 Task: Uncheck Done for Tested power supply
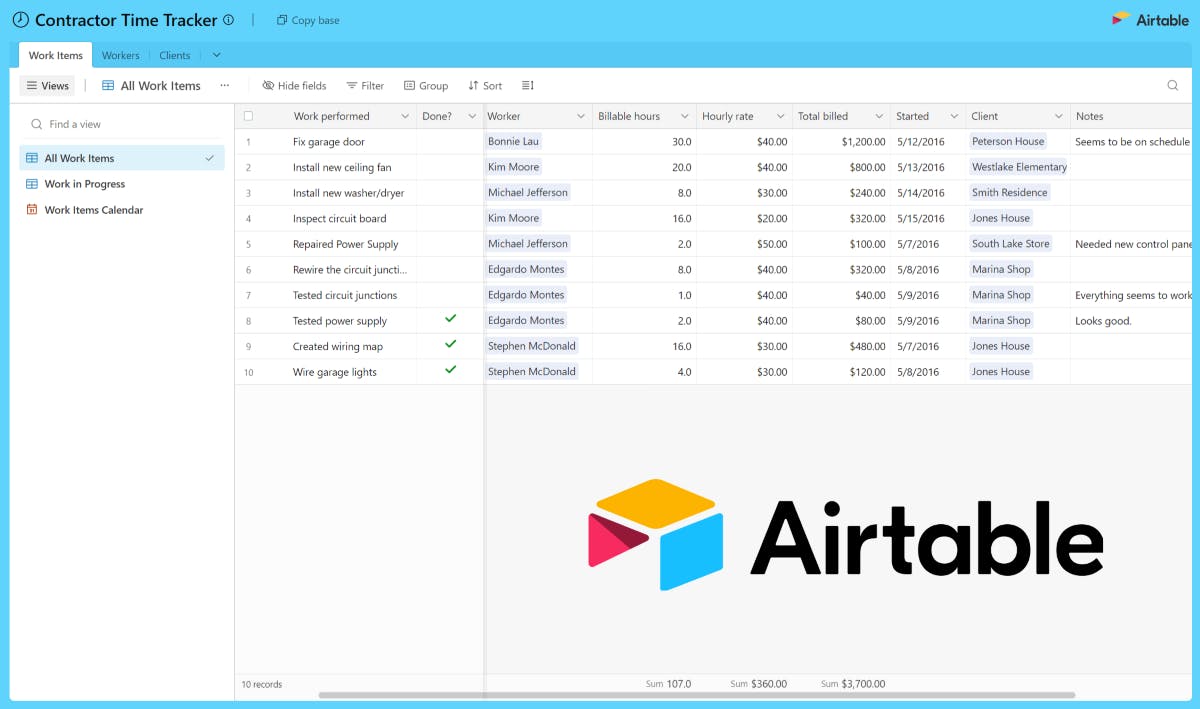coord(449,320)
